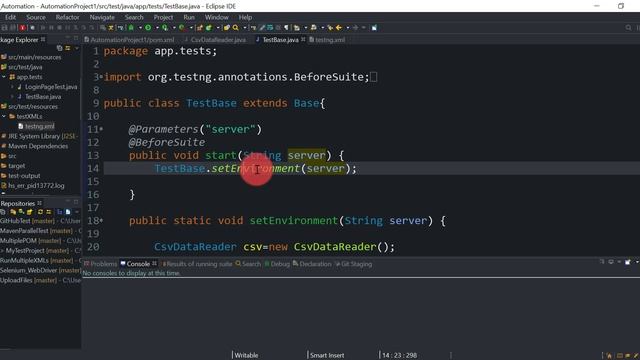Select the Selenium_WebDriver repository
Image resolution: width=640 pixels, height=360 pixels.
[x=40, y=270]
